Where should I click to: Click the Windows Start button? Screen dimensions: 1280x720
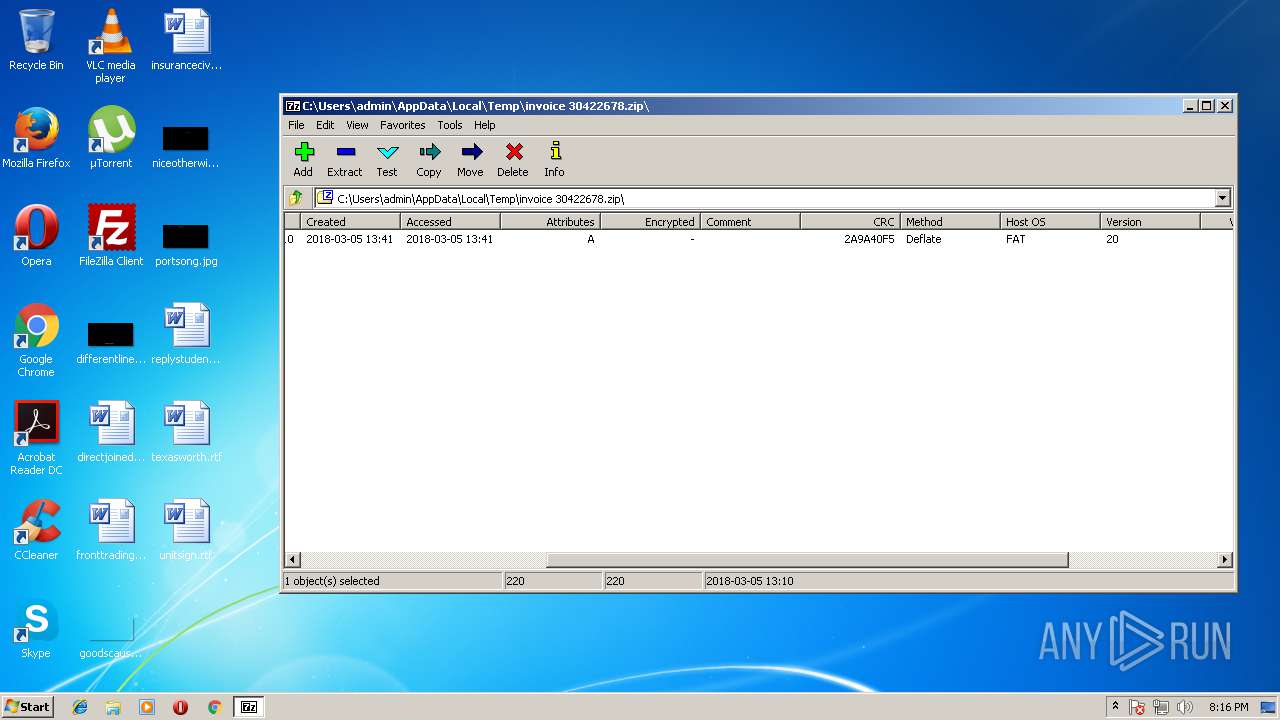pyautogui.click(x=28, y=707)
